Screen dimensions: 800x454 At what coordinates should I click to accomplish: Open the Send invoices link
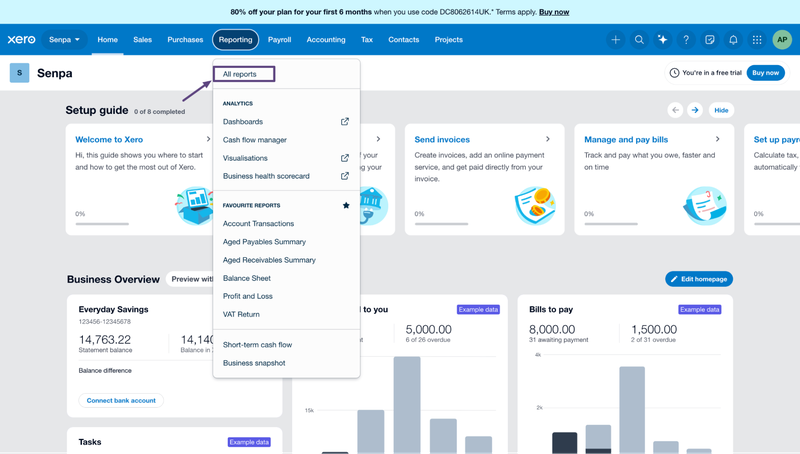click(x=442, y=139)
